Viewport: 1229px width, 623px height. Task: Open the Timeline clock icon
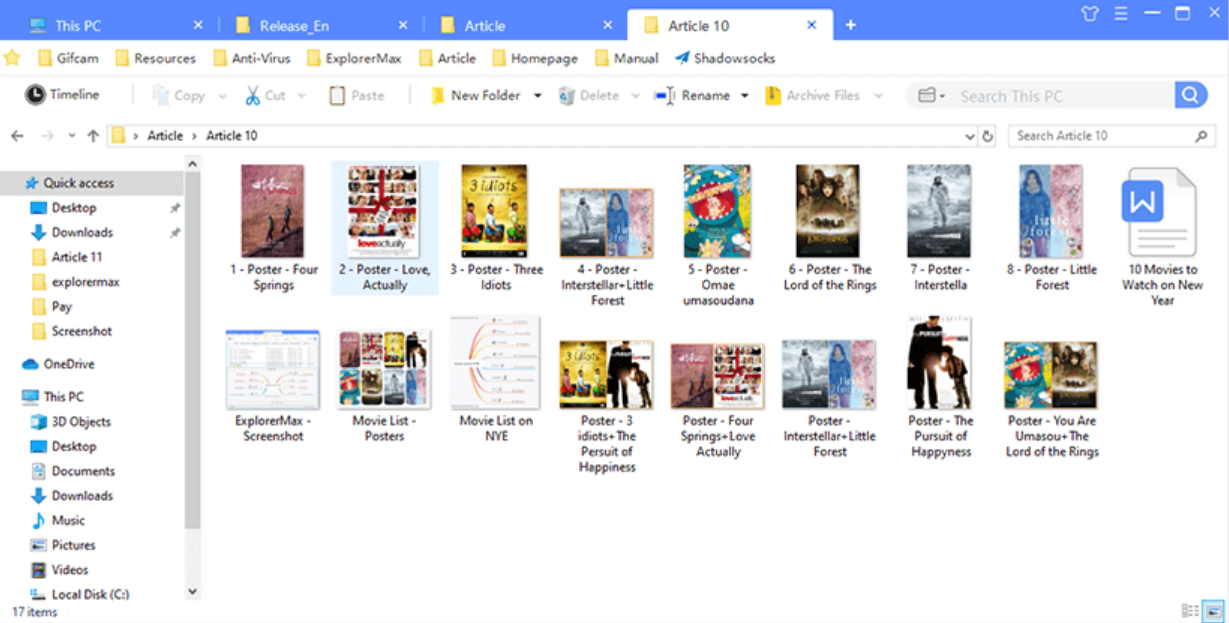pyautogui.click(x=35, y=94)
